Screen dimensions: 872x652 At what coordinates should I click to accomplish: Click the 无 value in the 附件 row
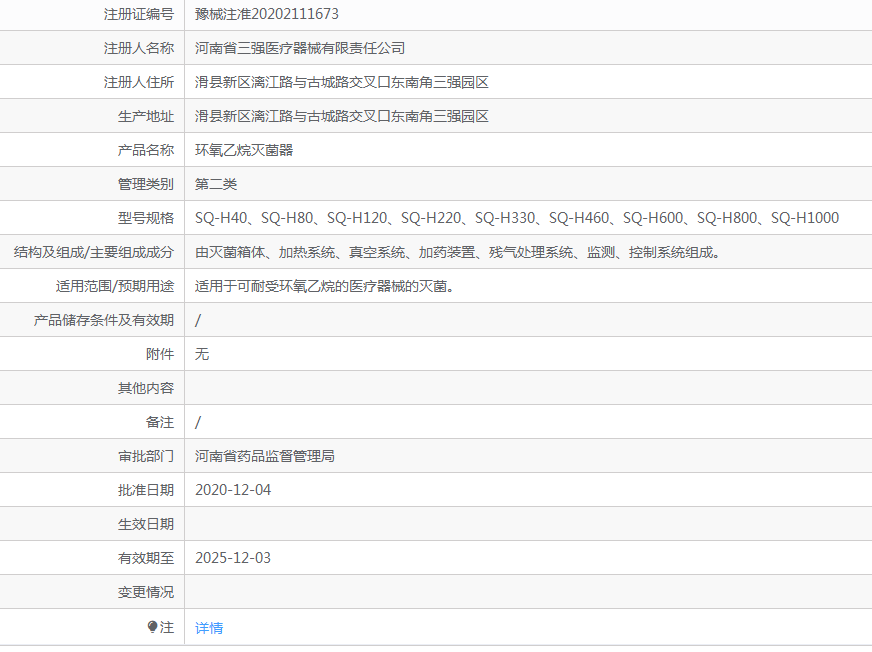pos(202,354)
